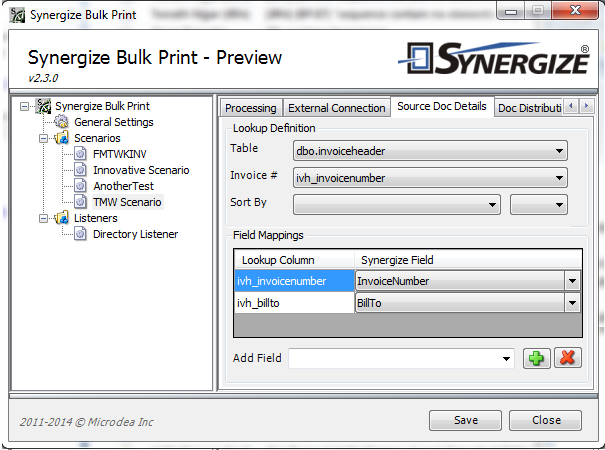Select Innovative Scenario in the tree

click(141, 170)
